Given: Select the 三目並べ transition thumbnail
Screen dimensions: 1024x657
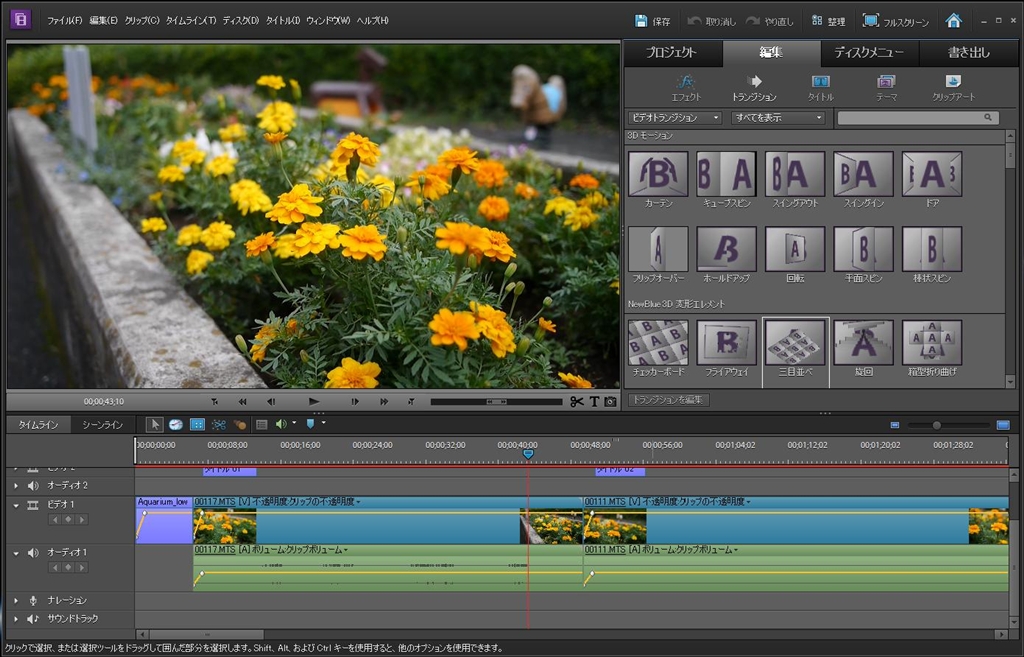Looking at the screenshot, I should coord(795,343).
